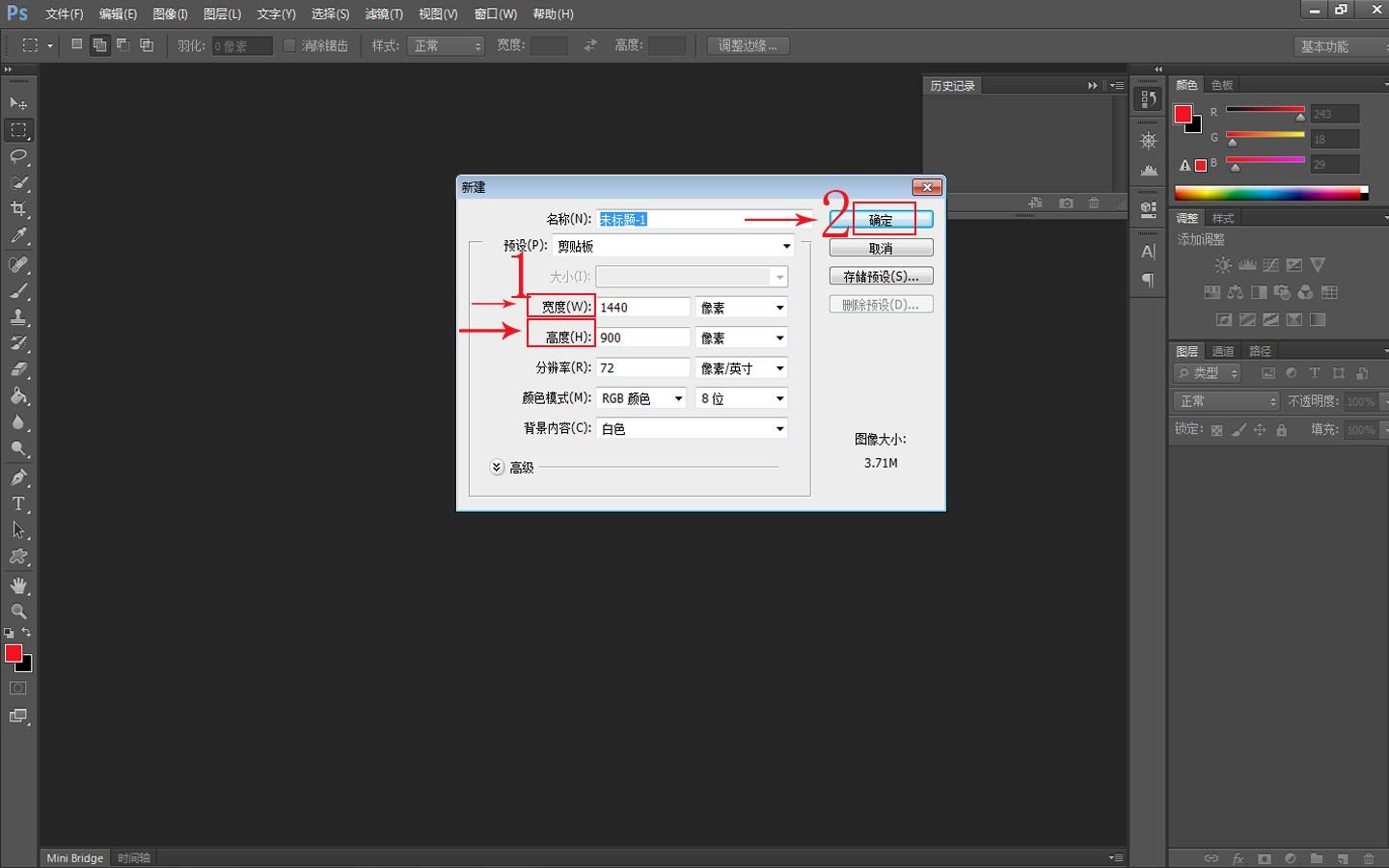Click the R channel slider

[x=1266, y=110]
